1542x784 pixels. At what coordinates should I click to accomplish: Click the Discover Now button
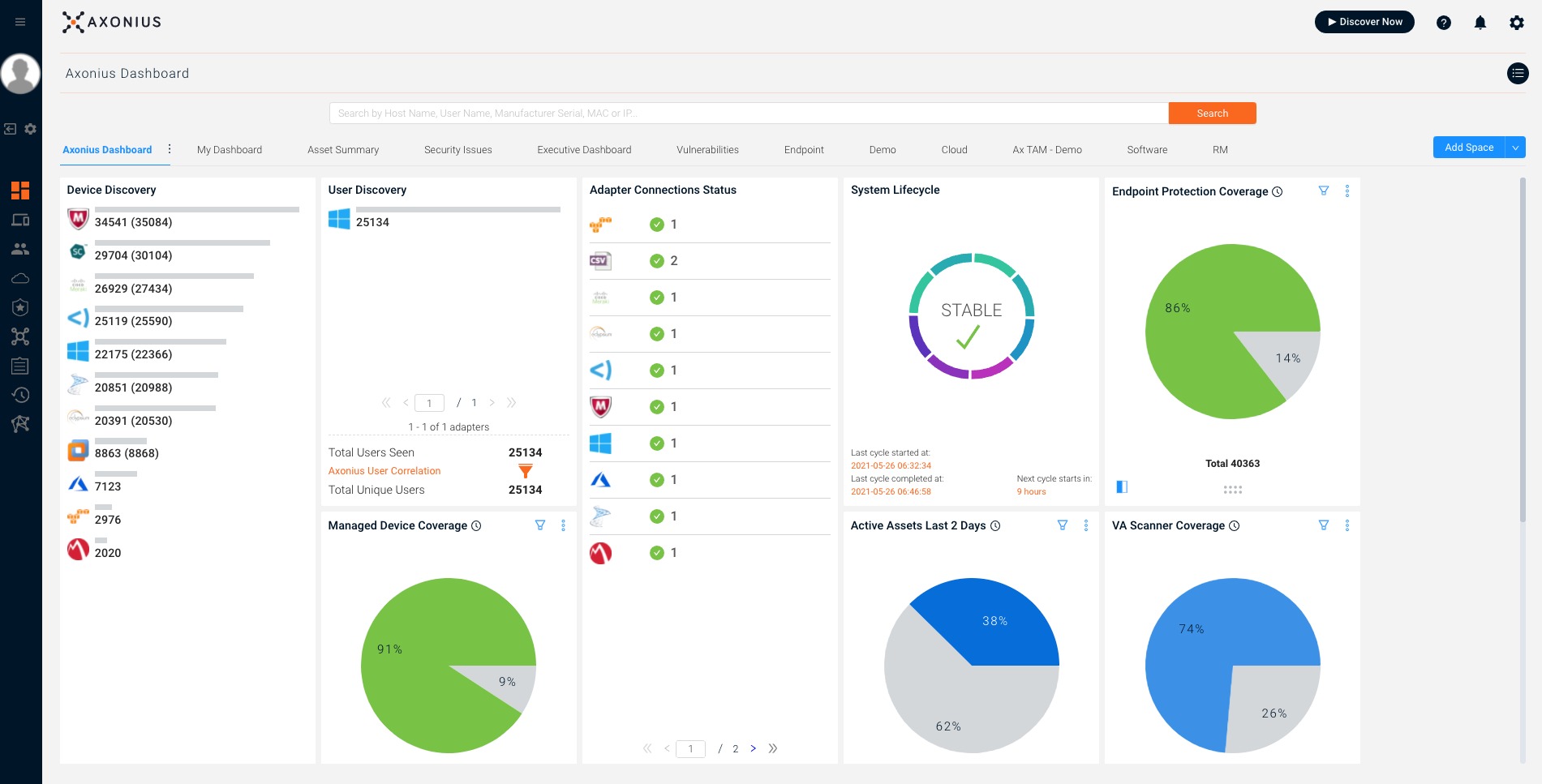click(x=1364, y=22)
